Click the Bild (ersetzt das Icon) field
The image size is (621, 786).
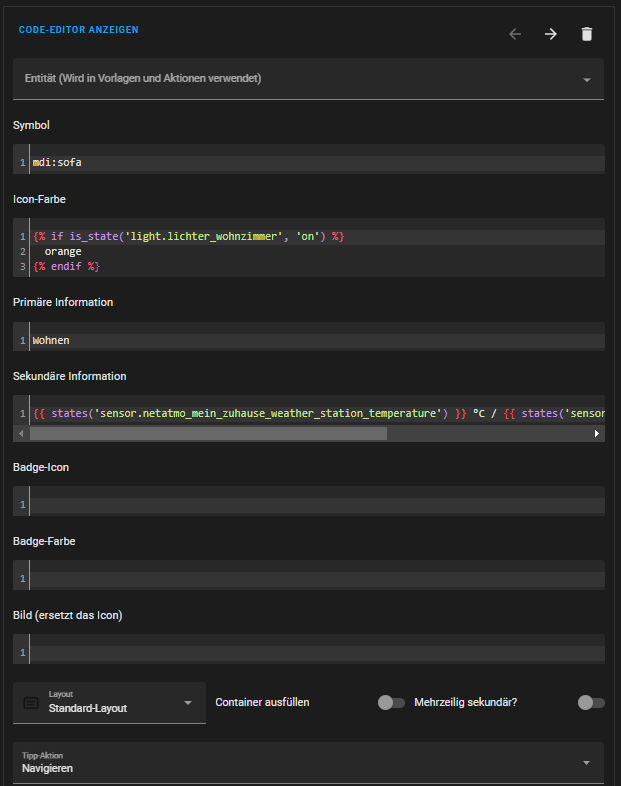pos(308,649)
